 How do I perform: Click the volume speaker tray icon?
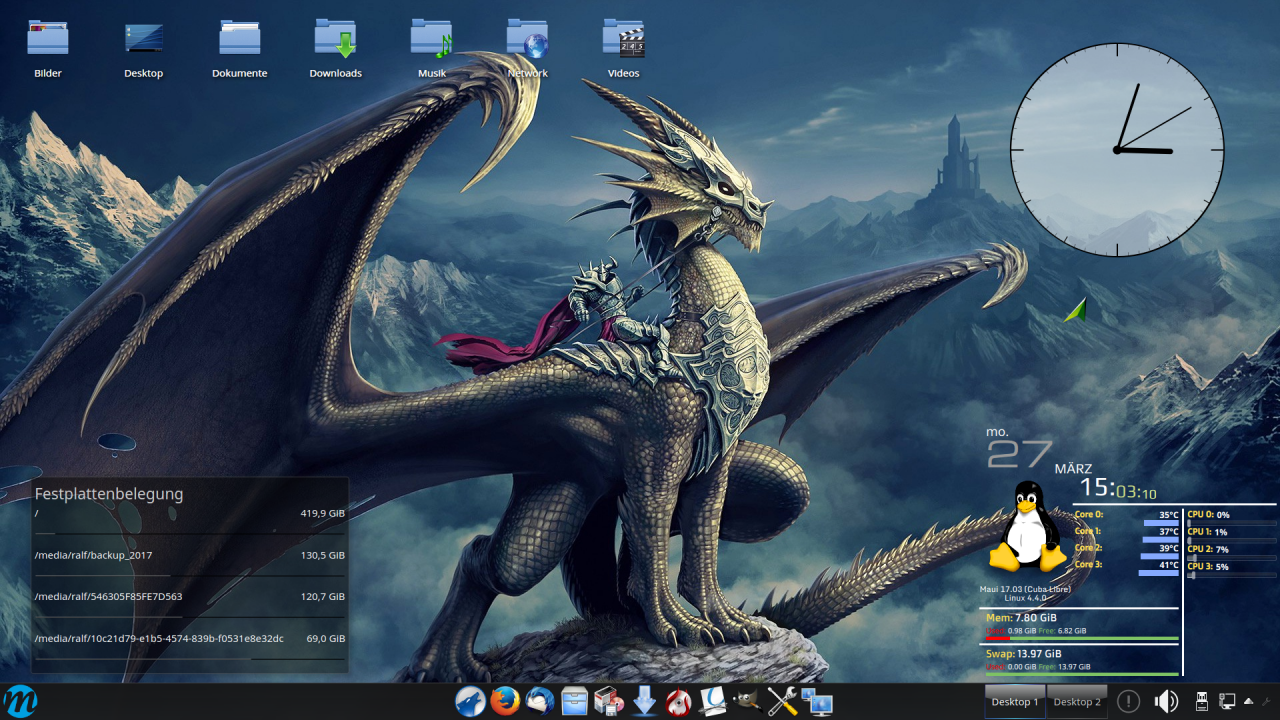click(x=1166, y=702)
